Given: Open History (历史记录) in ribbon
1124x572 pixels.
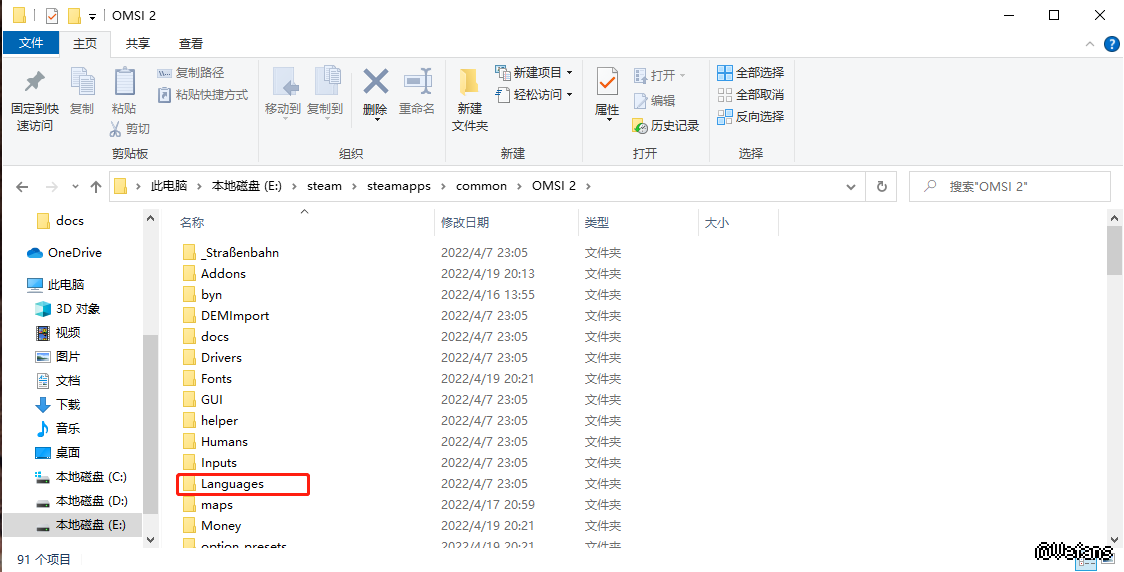Looking at the screenshot, I should [665, 126].
